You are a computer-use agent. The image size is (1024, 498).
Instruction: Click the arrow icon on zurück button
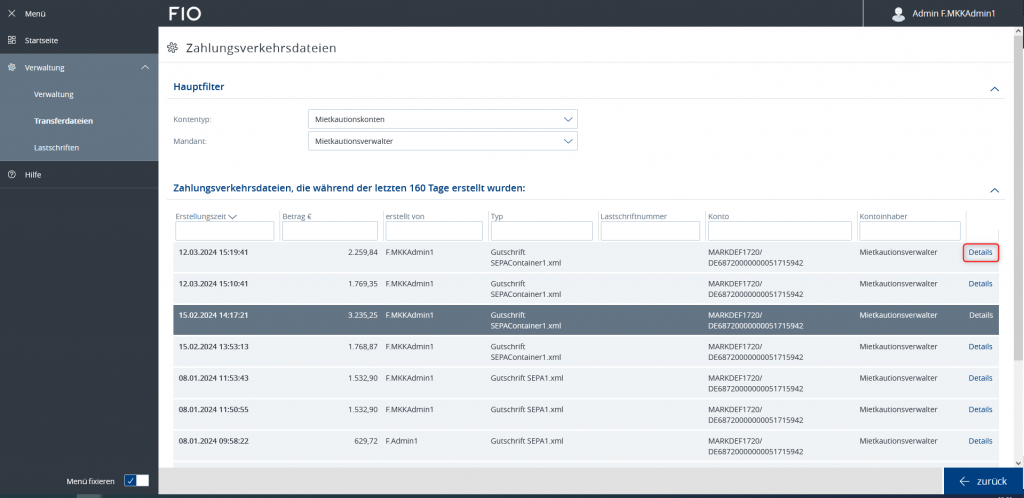click(x=964, y=481)
